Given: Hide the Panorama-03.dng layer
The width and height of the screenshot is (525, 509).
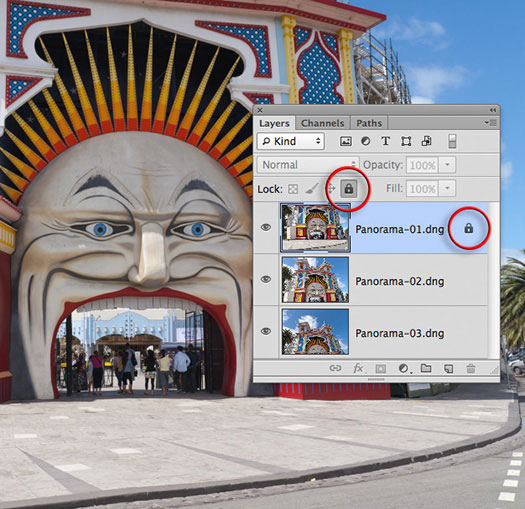Looking at the screenshot, I should tap(266, 331).
